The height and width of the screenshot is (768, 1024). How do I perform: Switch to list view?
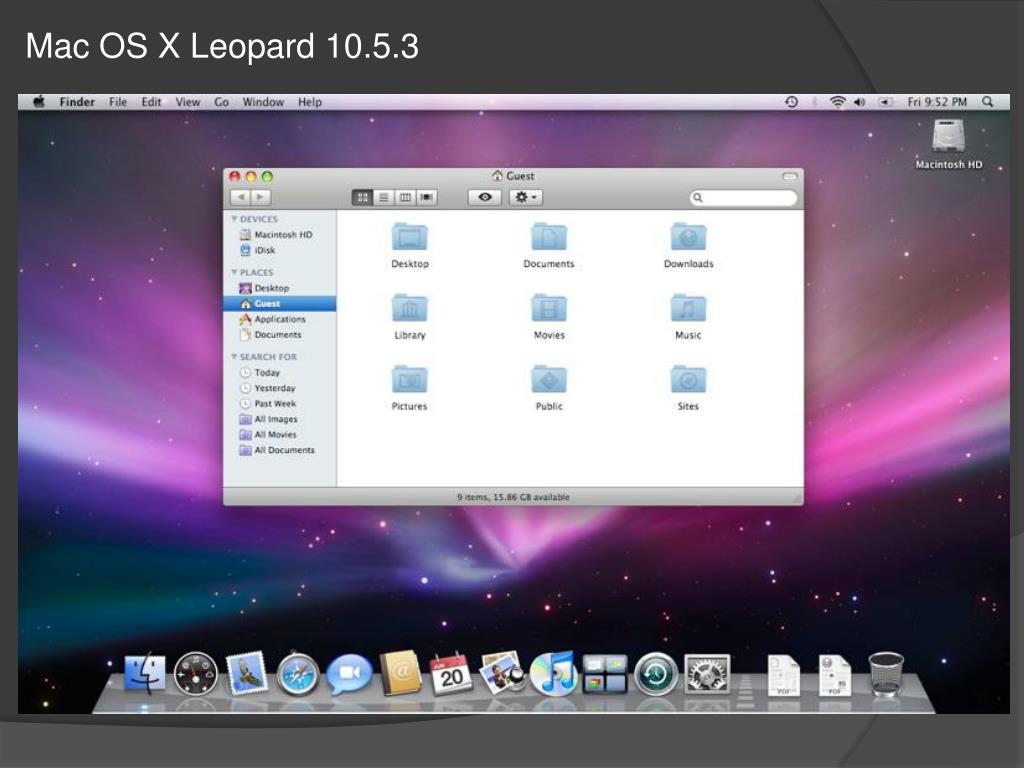click(384, 197)
